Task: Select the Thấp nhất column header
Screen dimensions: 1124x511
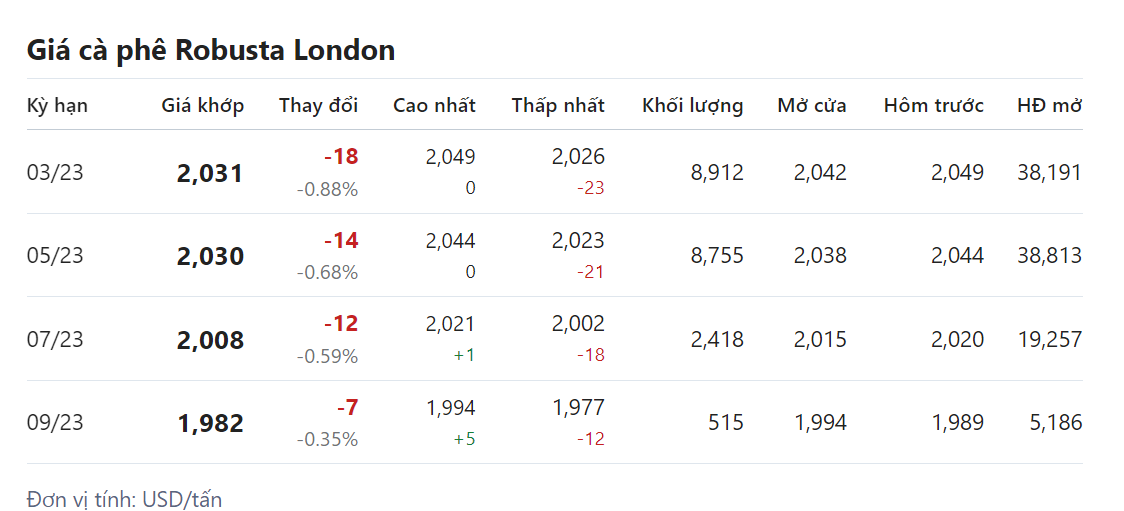Action: pyautogui.click(x=558, y=105)
